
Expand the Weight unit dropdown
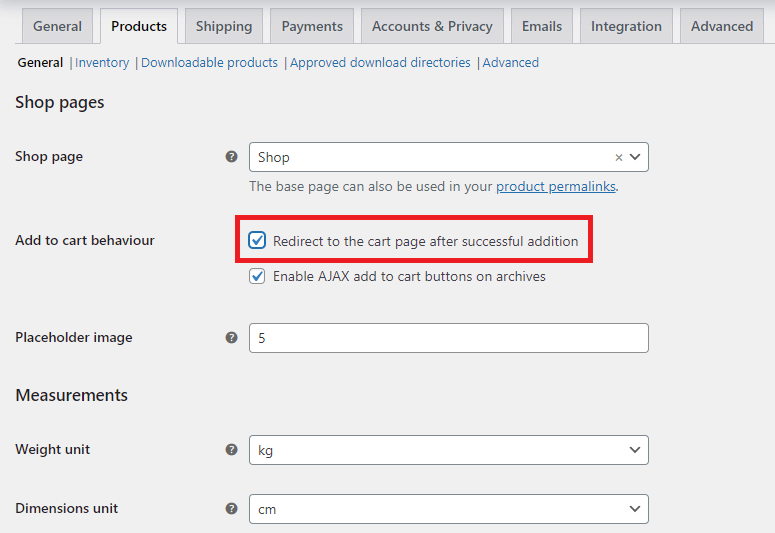[x=448, y=451]
